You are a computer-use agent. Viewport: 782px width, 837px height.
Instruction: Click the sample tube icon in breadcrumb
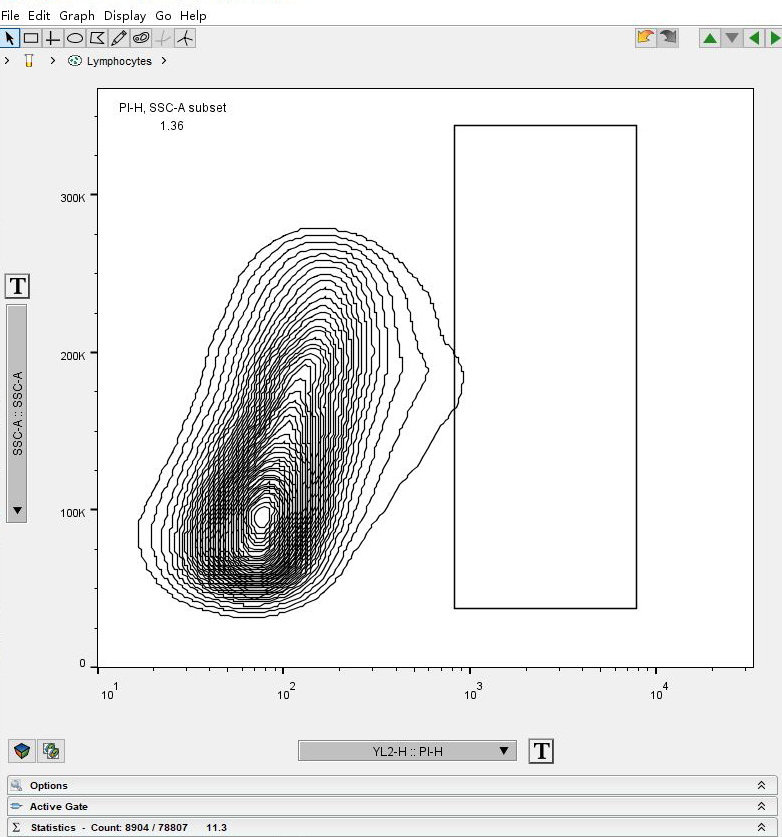(29, 61)
